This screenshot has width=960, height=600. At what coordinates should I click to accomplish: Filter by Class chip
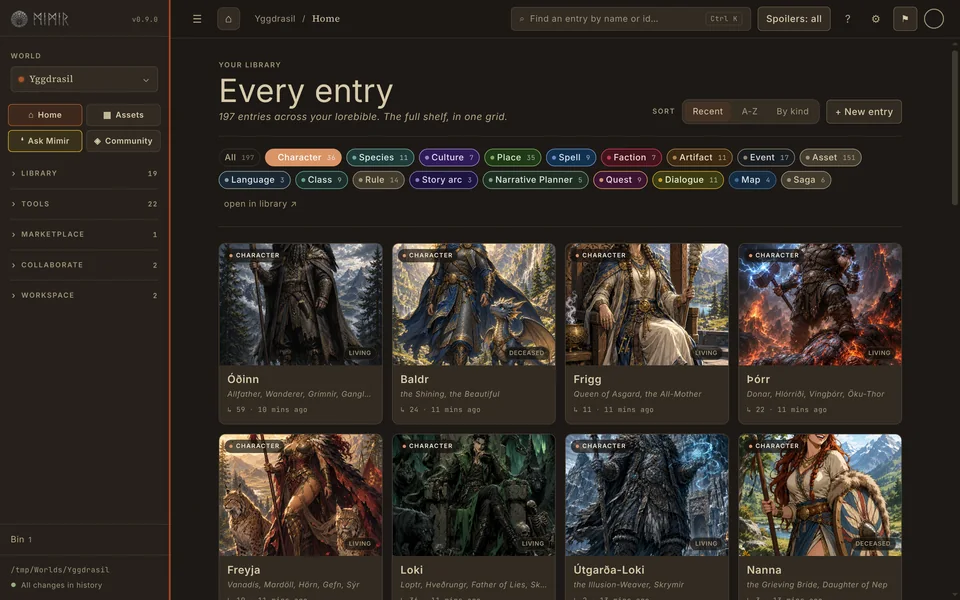pyautogui.click(x=321, y=180)
